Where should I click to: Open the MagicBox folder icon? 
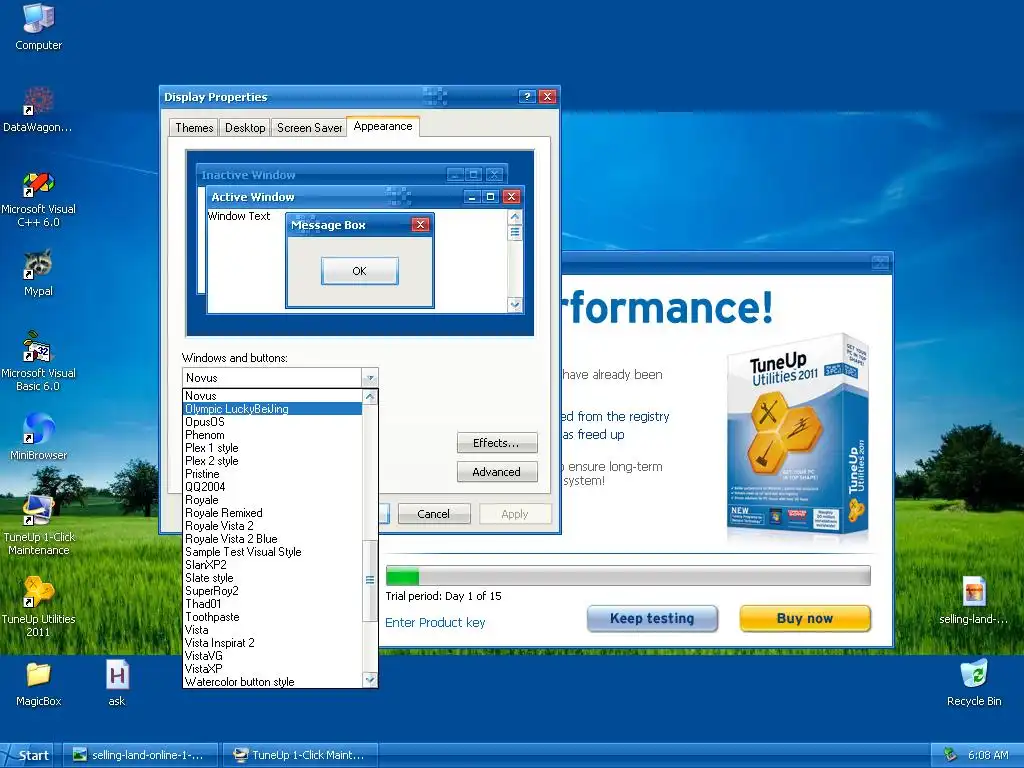(38, 684)
